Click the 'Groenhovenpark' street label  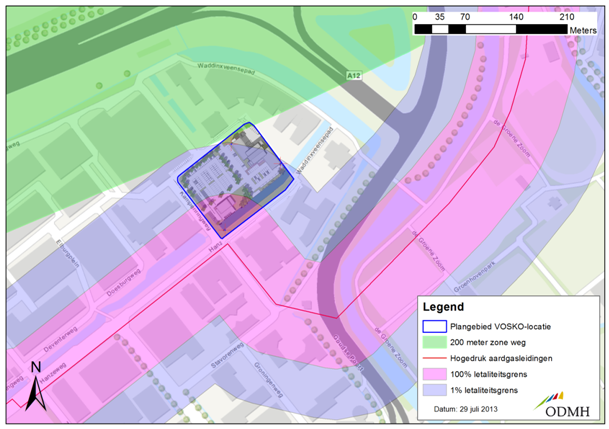475,277
